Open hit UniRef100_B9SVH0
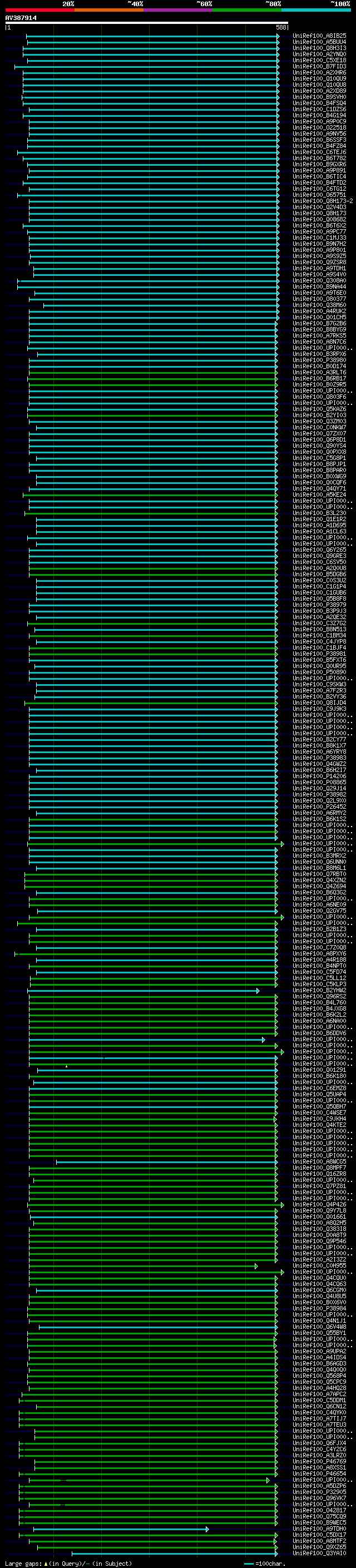Viewport: 356px width, 1568px height. click(319, 97)
